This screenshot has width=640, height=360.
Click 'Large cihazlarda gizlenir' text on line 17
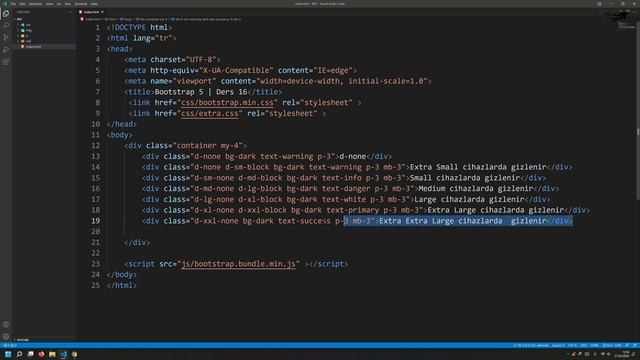point(469,199)
